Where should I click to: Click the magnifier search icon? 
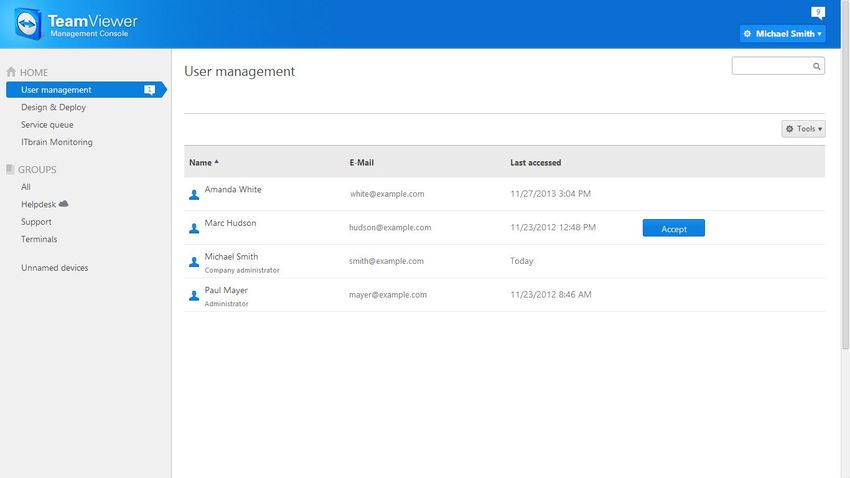coord(816,66)
